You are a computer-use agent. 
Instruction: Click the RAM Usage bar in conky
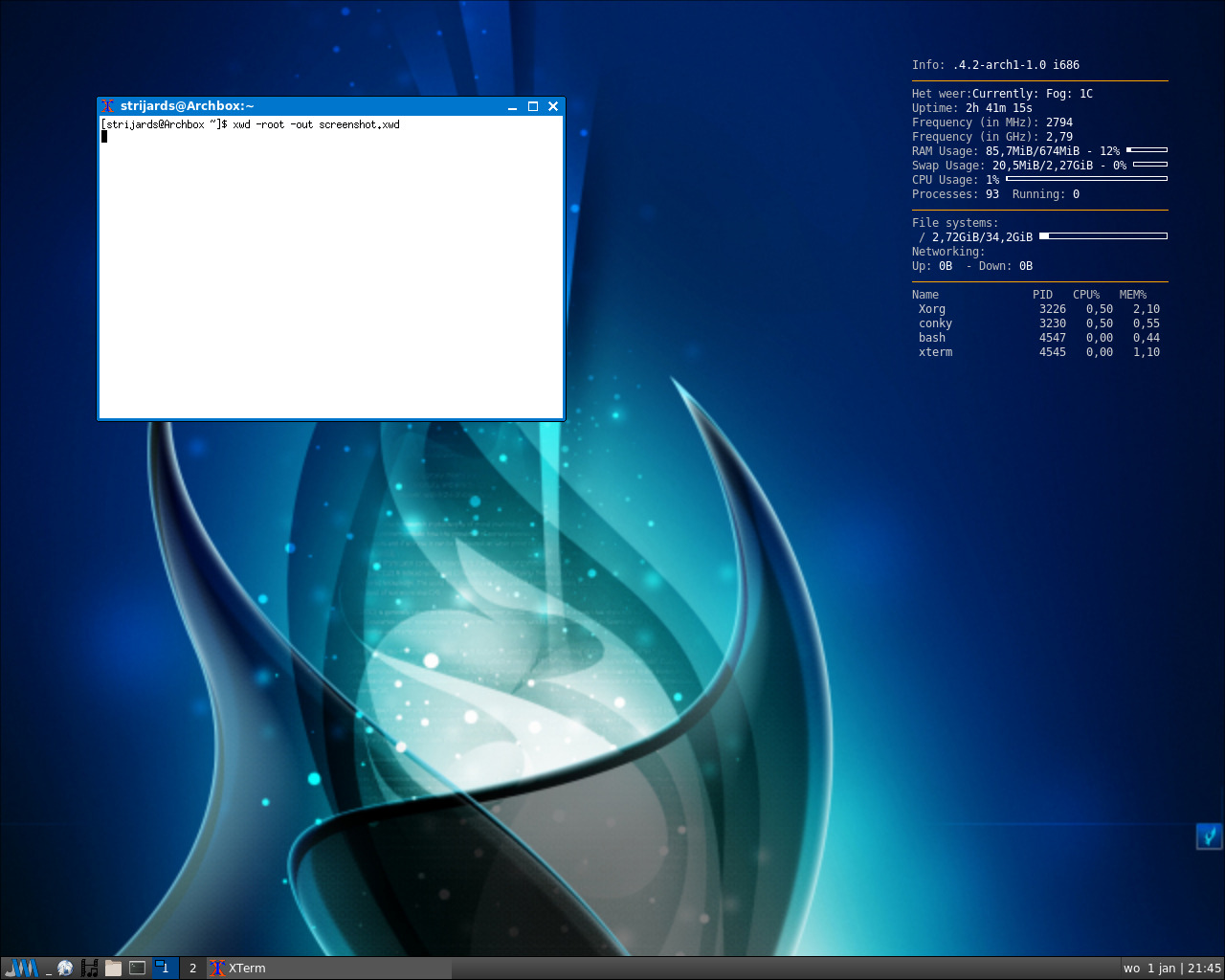pos(1147,150)
